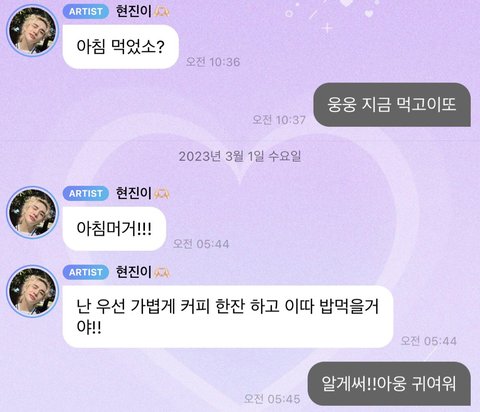Select the name 현진이 above "아침 먹었소?"
This screenshot has width=480, height=412.
click(x=133, y=11)
